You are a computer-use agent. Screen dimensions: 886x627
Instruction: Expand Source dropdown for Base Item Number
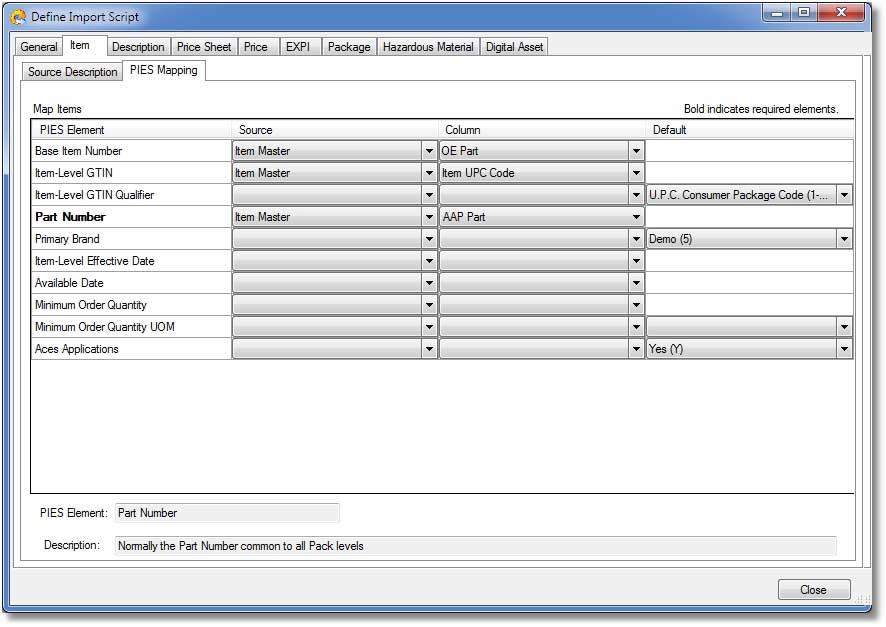pos(429,151)
